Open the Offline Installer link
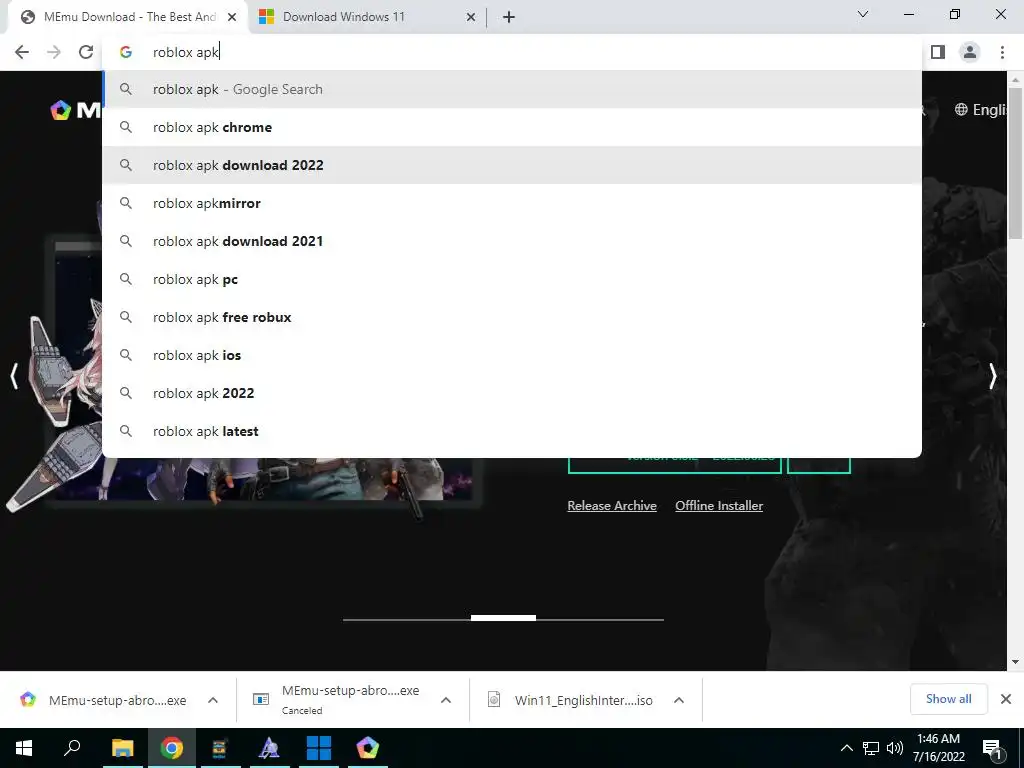Viewport: 1024px width, 768px height. pyautogui.click(x=719, y=505)
